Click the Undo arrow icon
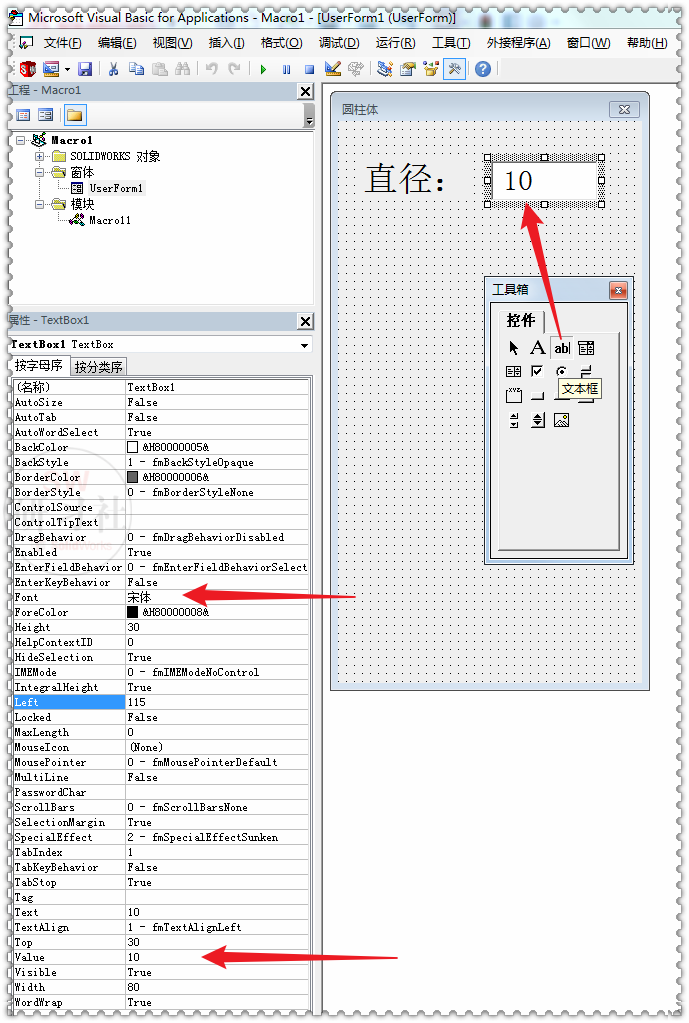Screen dimensions: 689x1023 (x=211, y=69)
